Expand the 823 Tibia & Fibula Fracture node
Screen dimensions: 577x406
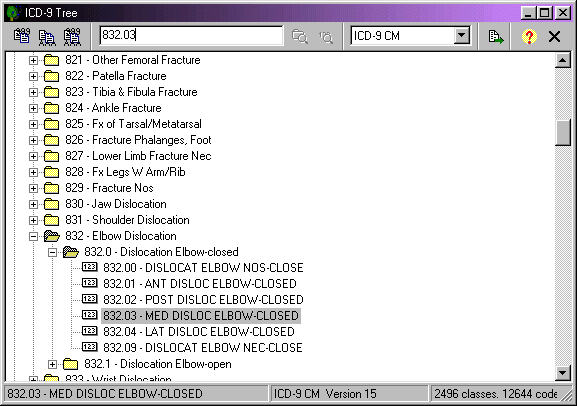click(33, 92)
